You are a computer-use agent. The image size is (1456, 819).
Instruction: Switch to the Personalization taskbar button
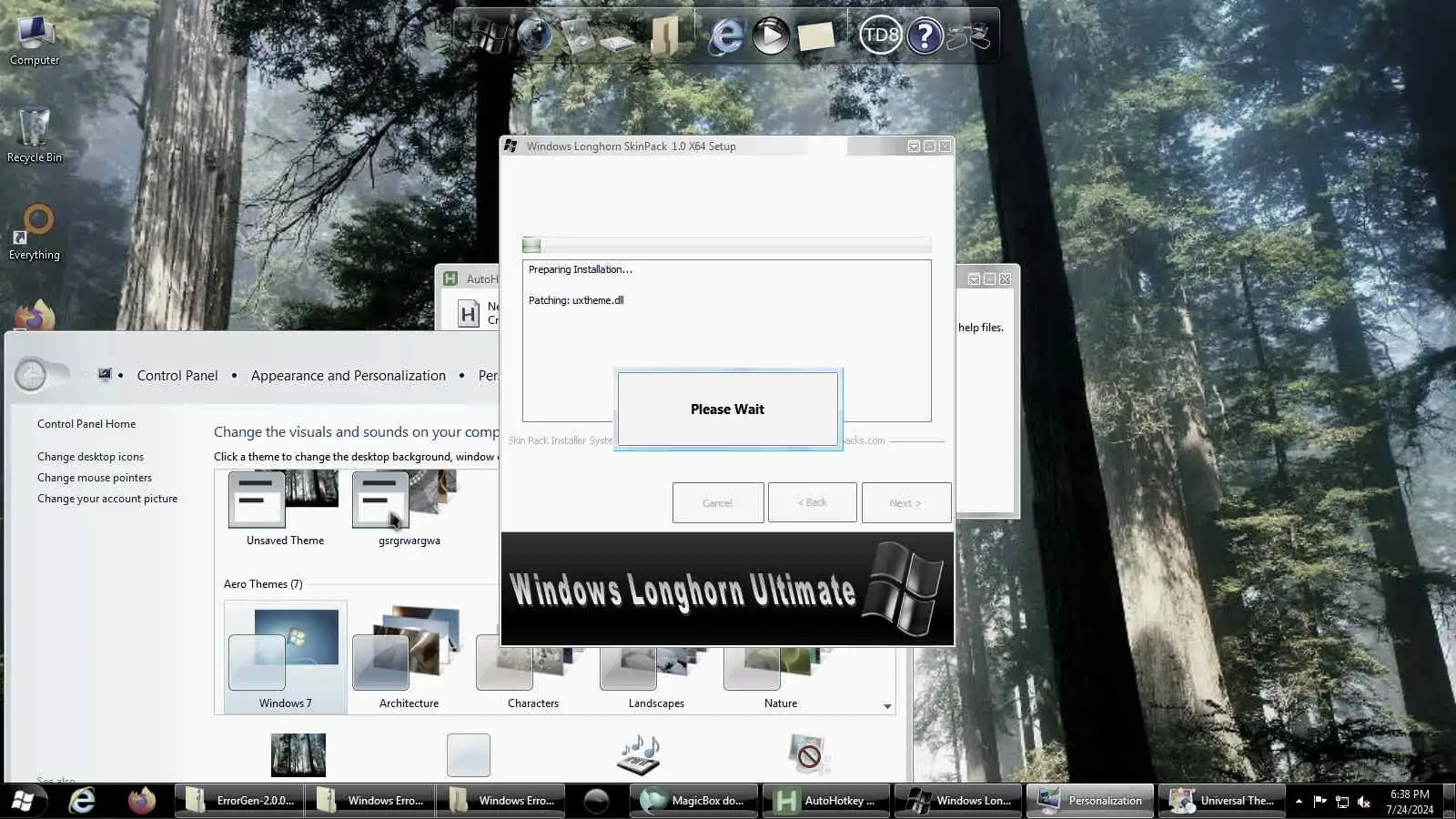click(1090, 801)
